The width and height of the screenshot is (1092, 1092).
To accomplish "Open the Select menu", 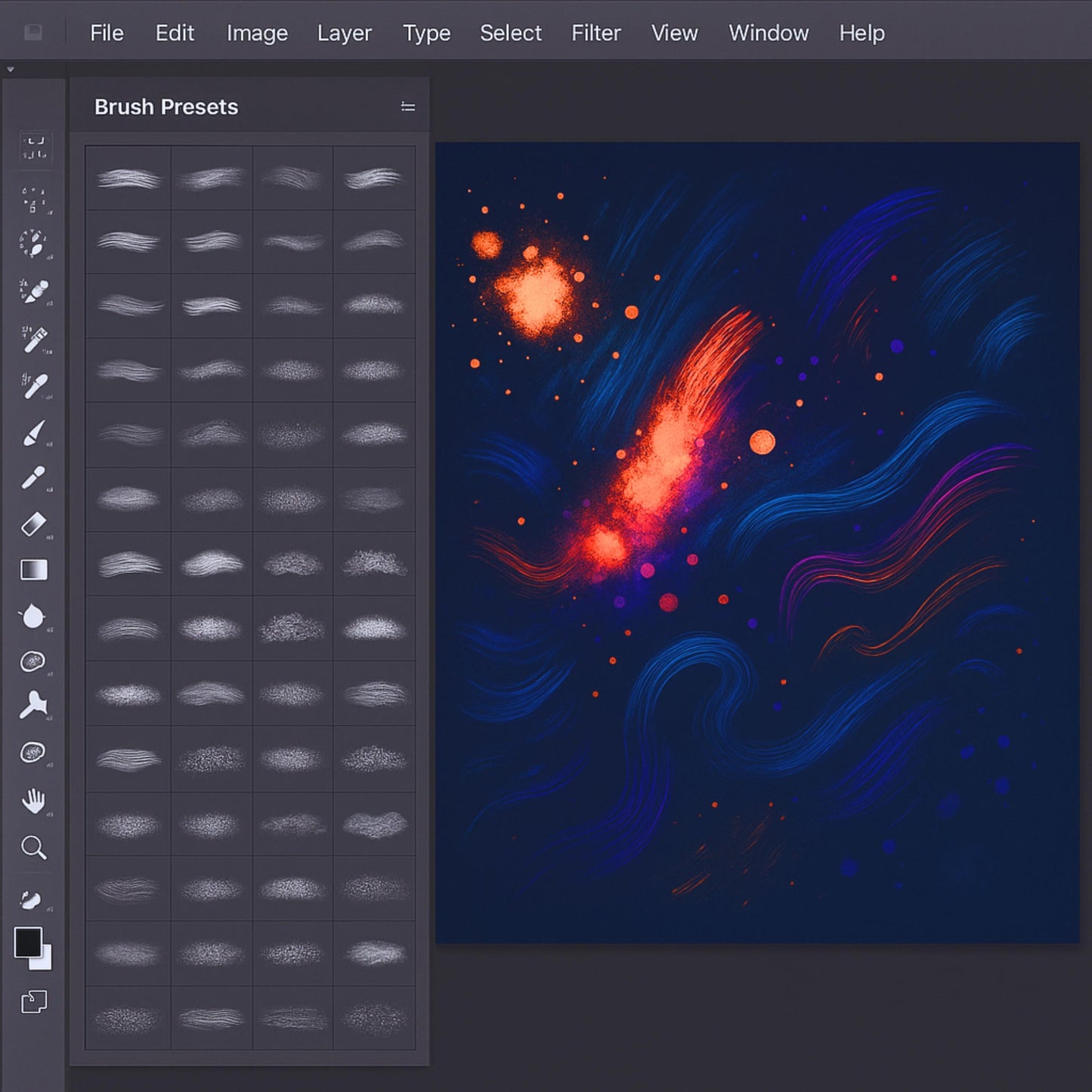I will pyautogui.click(x=511, y=33).
